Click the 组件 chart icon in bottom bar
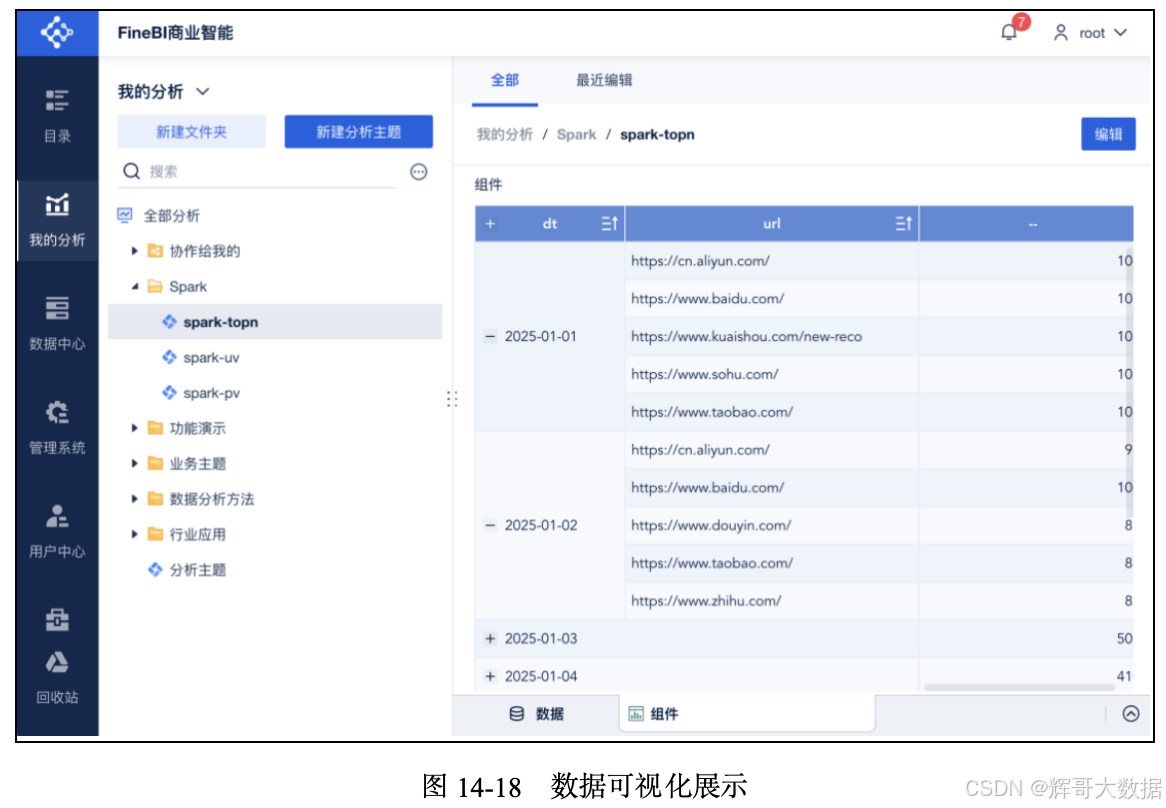Image resolution: width=1166 pixels, height=808 pixels. [x=636, y=714]
